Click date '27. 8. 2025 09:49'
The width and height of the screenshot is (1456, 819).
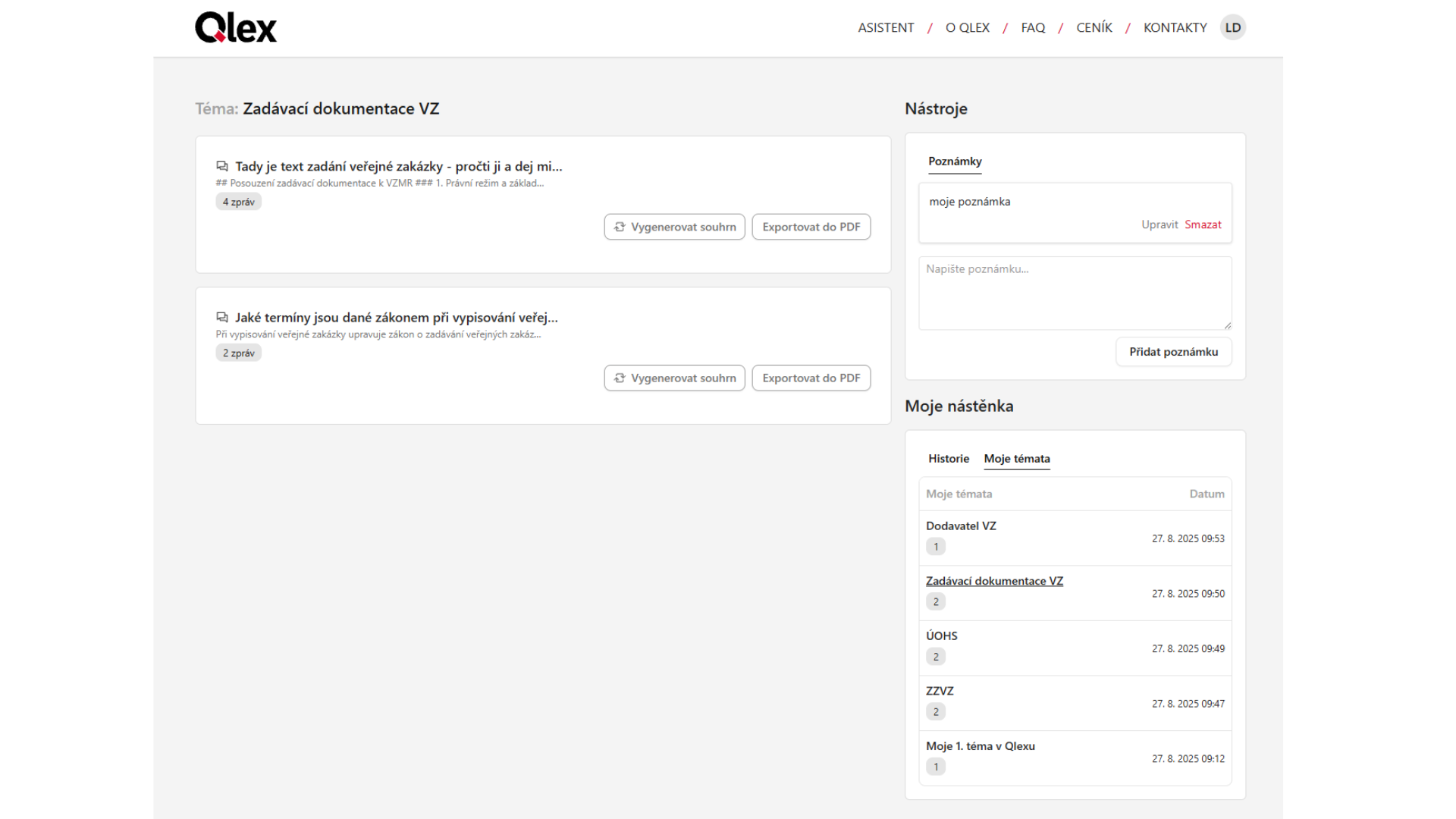pyautogui.click(x=1188, y=648)
